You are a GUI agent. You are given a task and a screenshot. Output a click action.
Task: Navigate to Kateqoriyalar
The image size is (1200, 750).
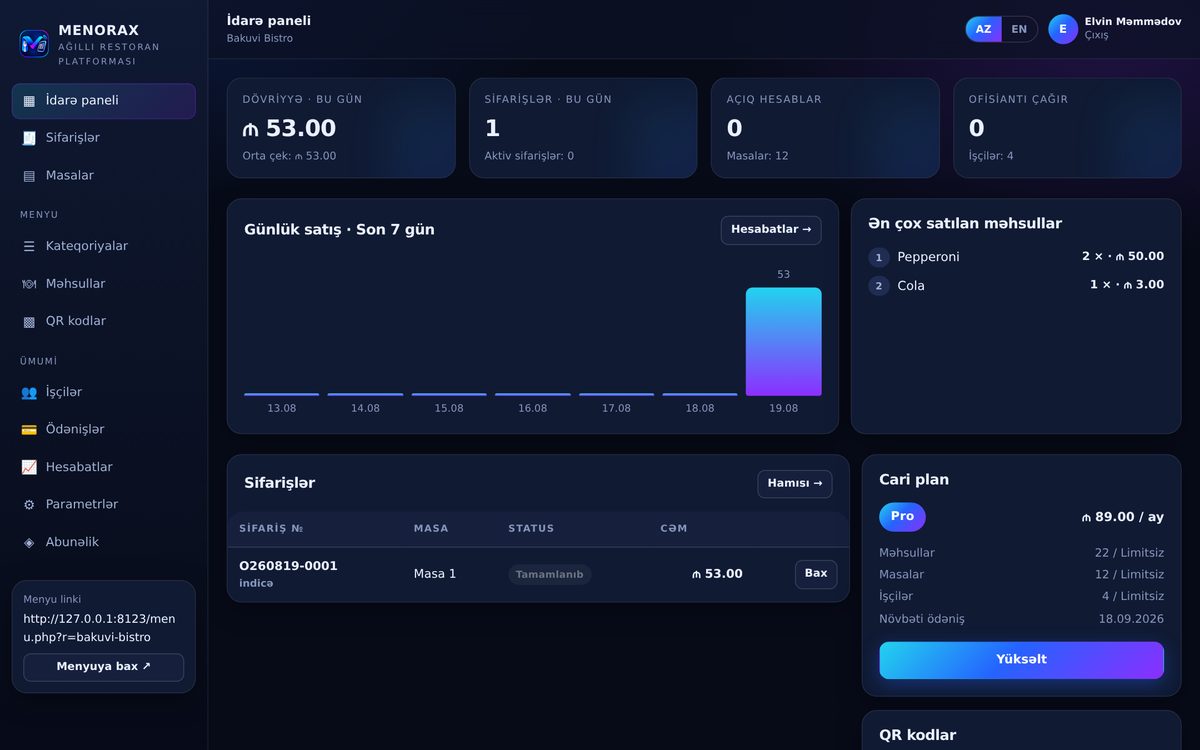104,246
